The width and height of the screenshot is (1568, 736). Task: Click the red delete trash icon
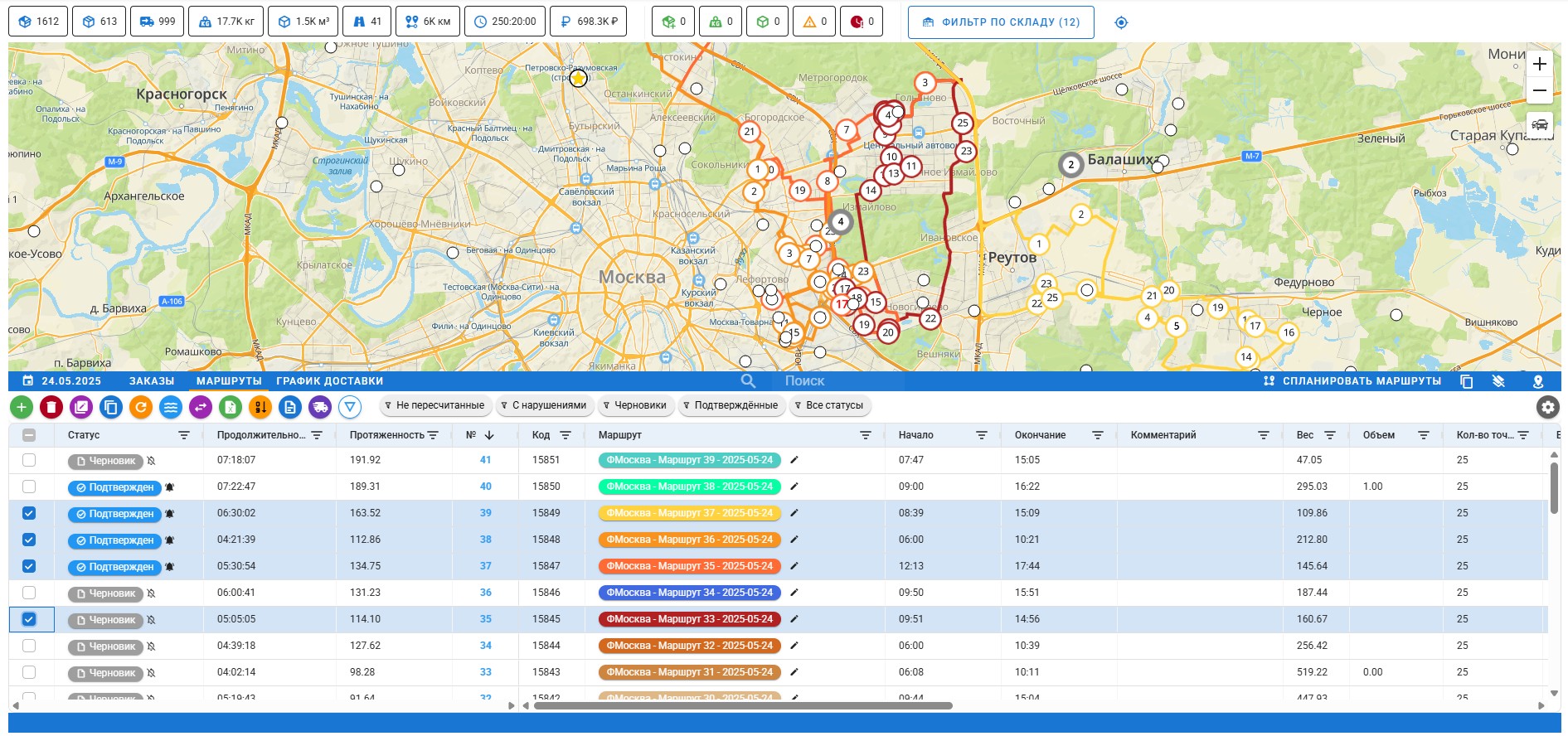[51, 407]
